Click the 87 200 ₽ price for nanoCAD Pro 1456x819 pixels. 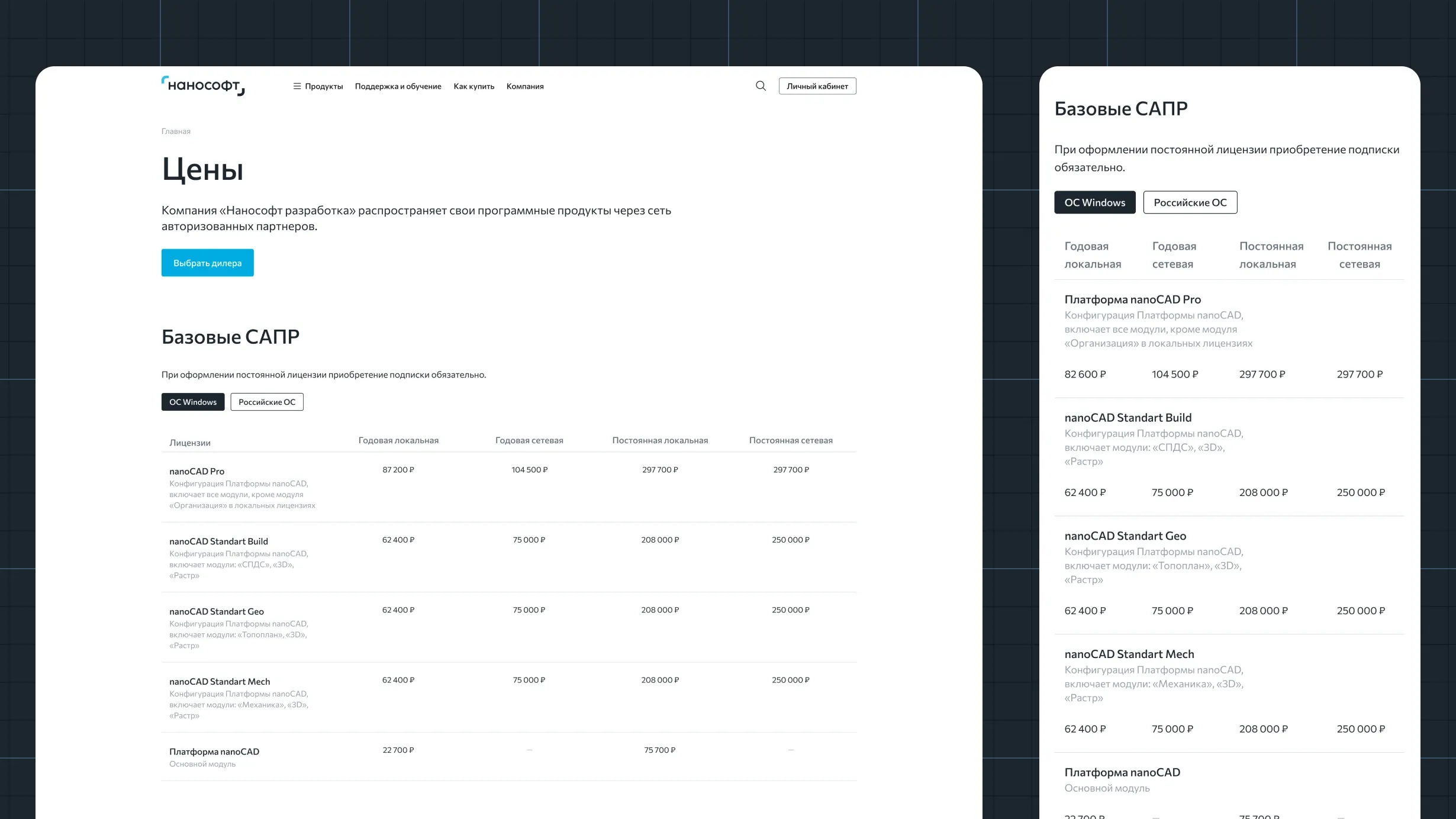pos(398,470)
